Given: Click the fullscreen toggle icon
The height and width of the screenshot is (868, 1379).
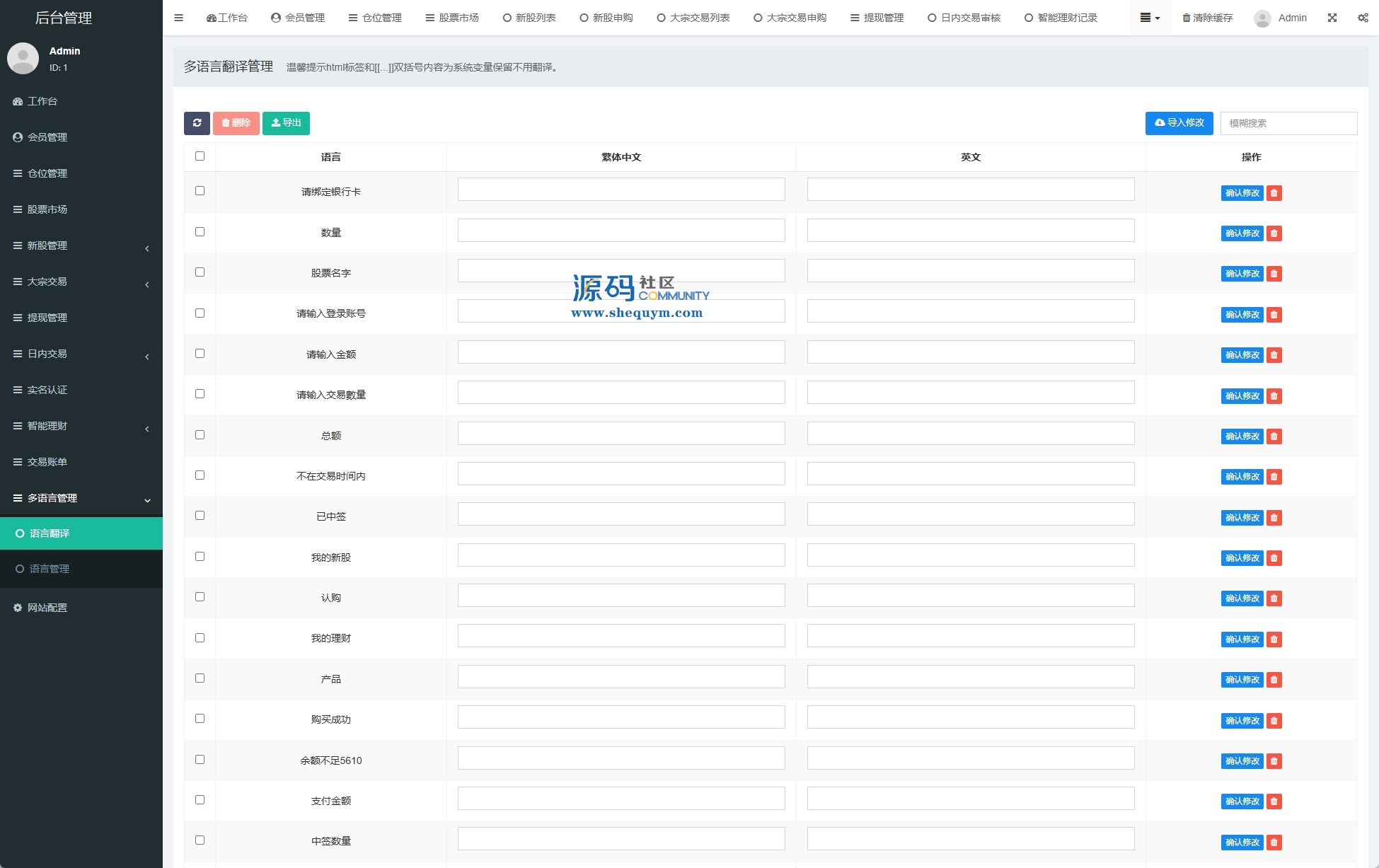Looking at the screenshot, I should [1332, 18].
